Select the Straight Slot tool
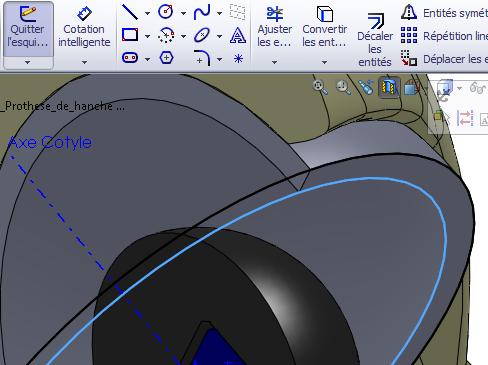This screenshot has width=488, height=365. point(130,58)
